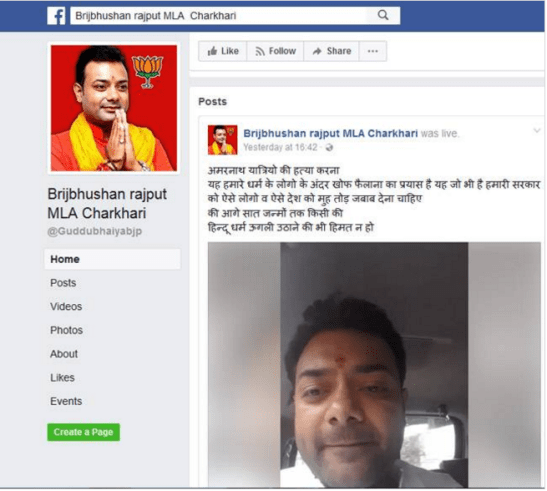Click the Facebook logo icon
Screen dimensions: 547x491
point(57,16)
